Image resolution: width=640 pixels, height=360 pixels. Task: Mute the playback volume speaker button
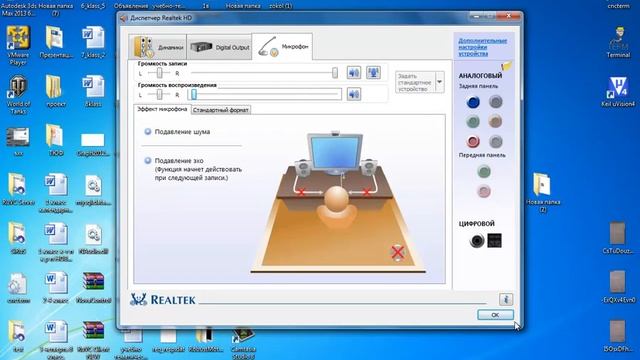[x=354, y=94]
